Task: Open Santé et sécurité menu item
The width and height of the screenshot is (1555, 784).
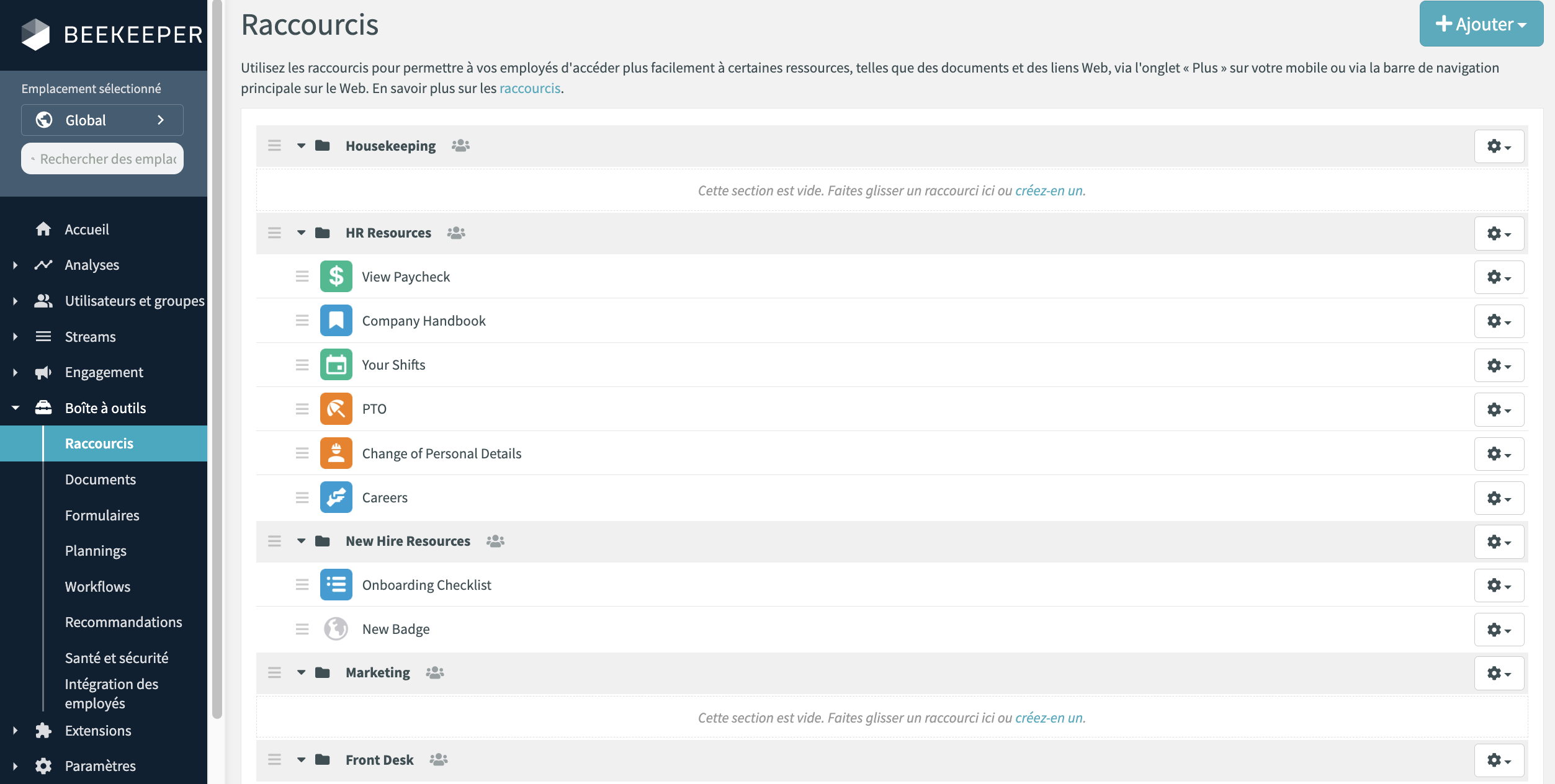Action: click(x=117, y=658)
